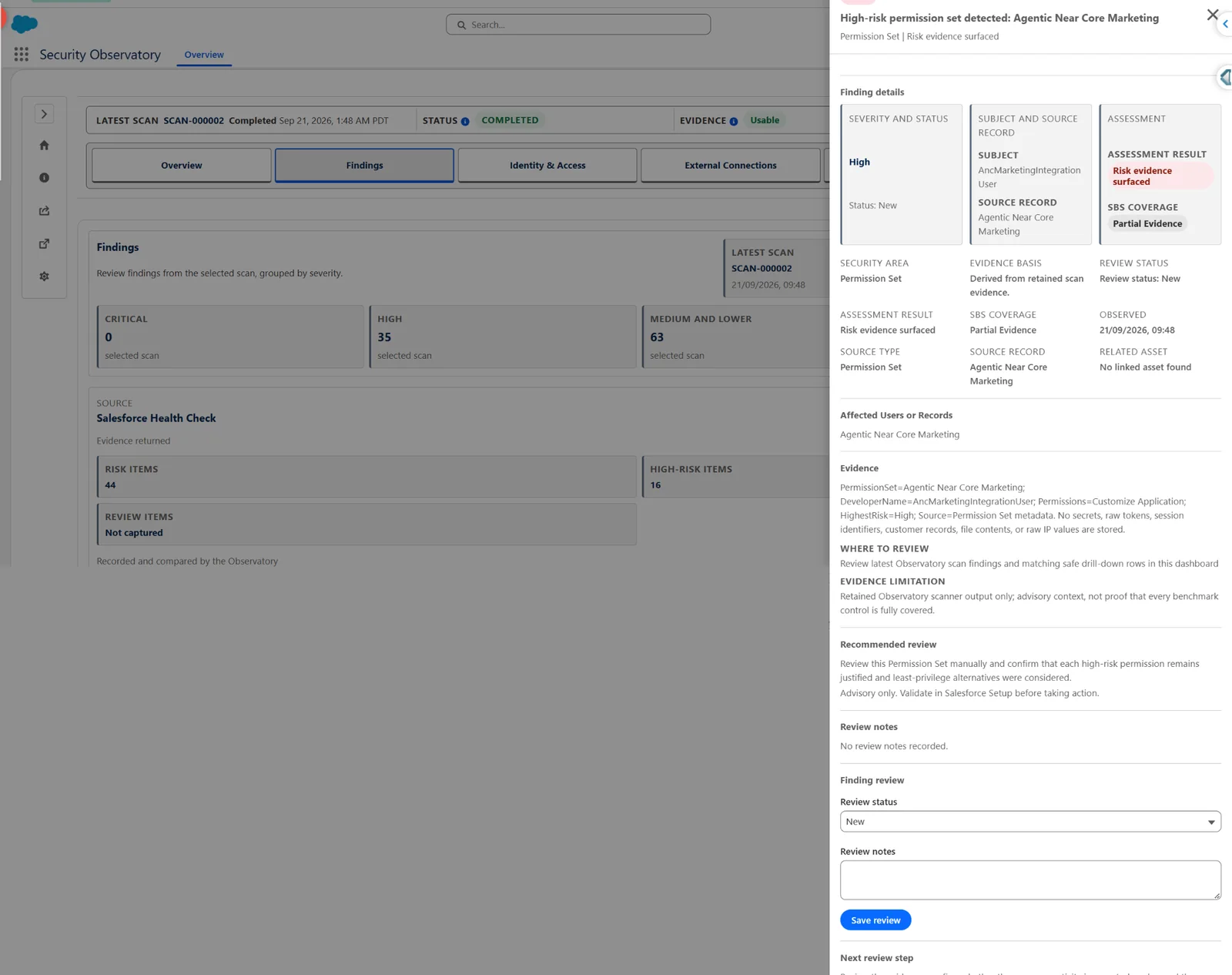This screenshot has width=1232, height=975.
Task: Click 'No linked asset found' text
Action: pos(1145,367)
